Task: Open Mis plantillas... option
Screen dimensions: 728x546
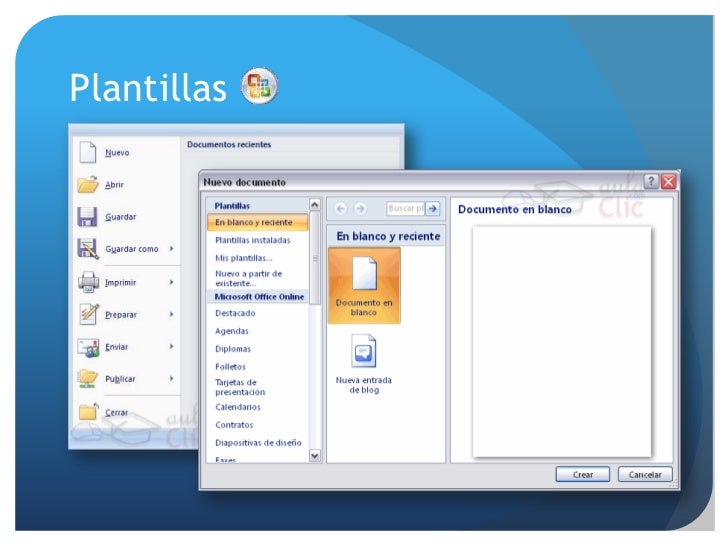Action: click(244, 258)
